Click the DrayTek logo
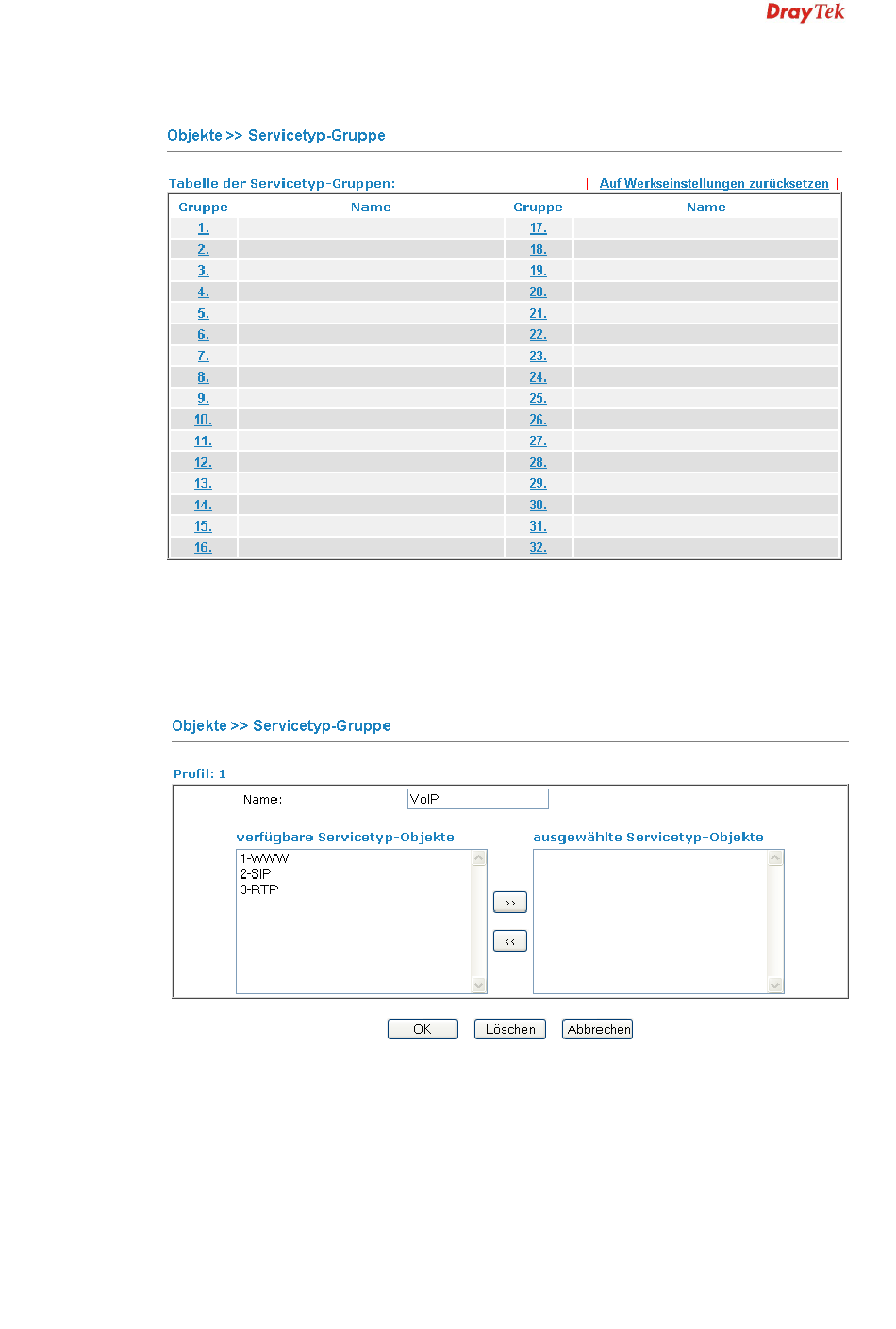Image resolution: width=896 pixels, height=1329 pixels. click(x=805, y=12)
